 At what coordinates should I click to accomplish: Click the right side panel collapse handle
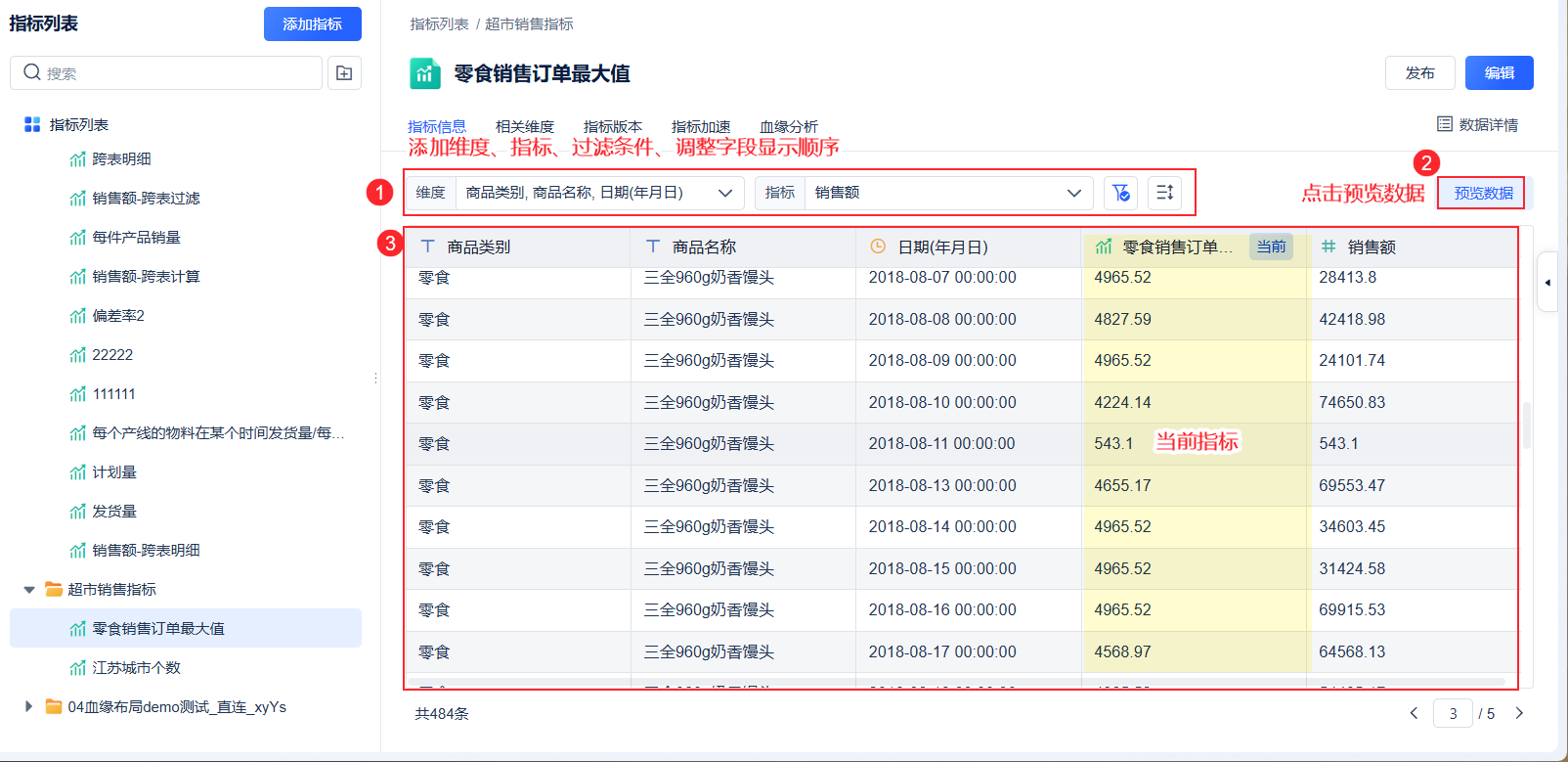click(1547, 282)
